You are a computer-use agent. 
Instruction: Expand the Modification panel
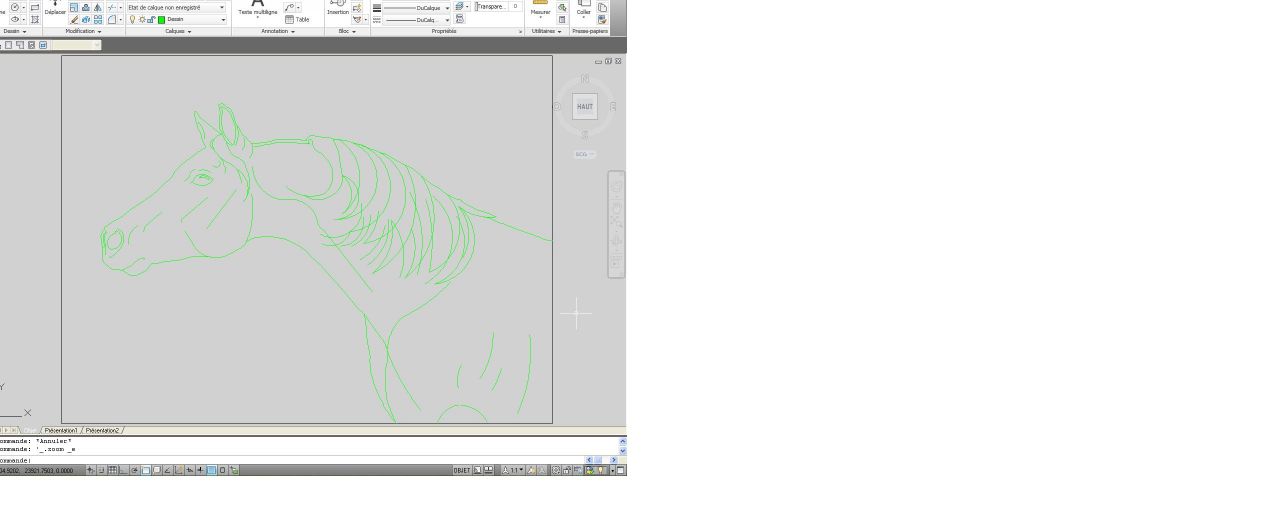83,31
